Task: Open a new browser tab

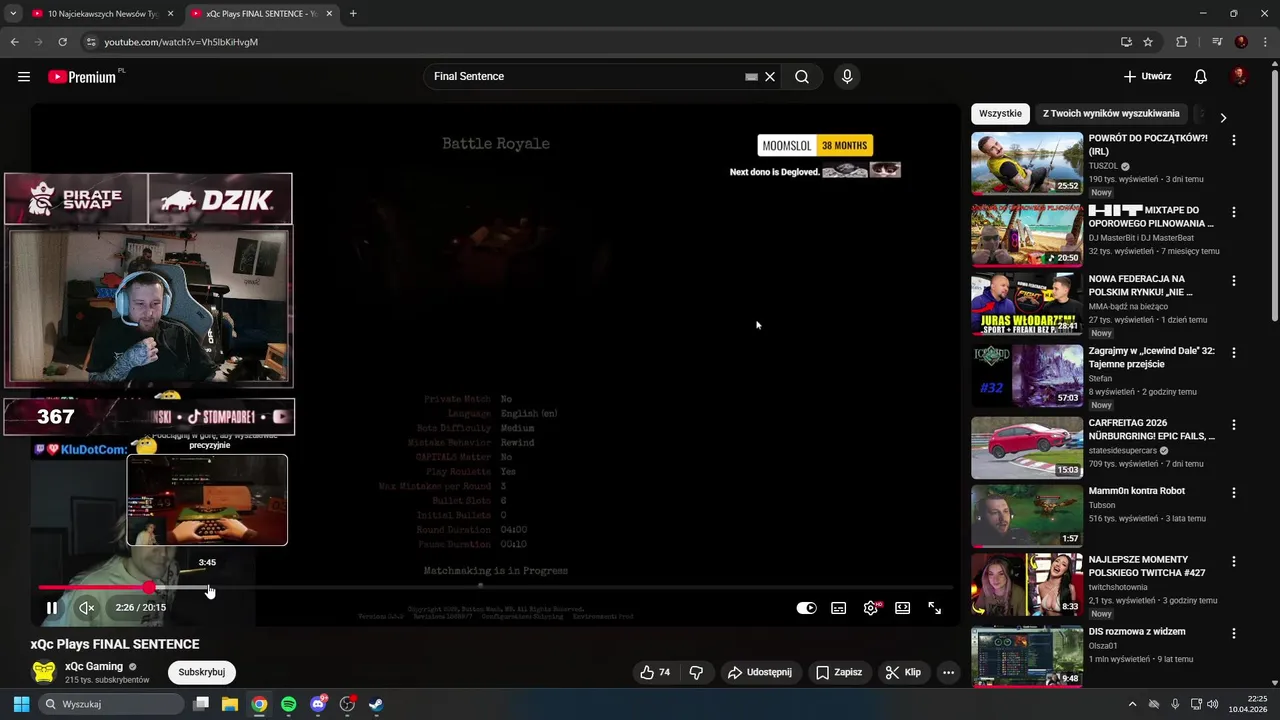Action: click(x=353, y=14)
